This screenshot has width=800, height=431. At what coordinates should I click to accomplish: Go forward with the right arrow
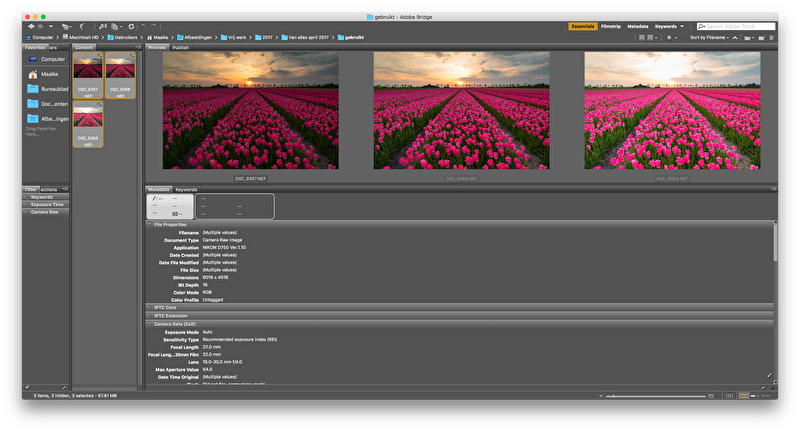click(40, 26)
